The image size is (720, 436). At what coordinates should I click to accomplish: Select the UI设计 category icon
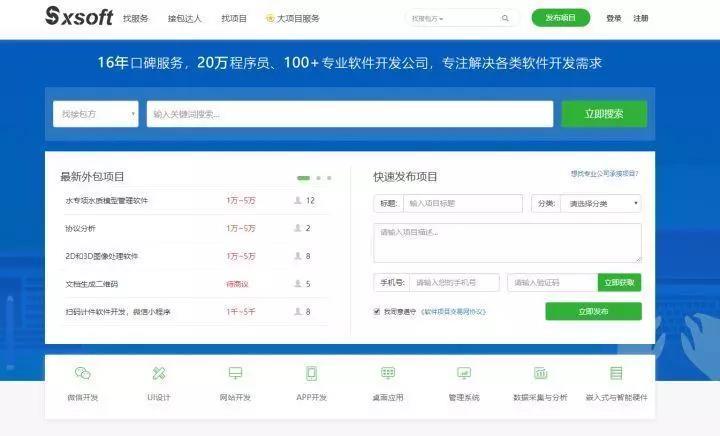pos(159,373)
